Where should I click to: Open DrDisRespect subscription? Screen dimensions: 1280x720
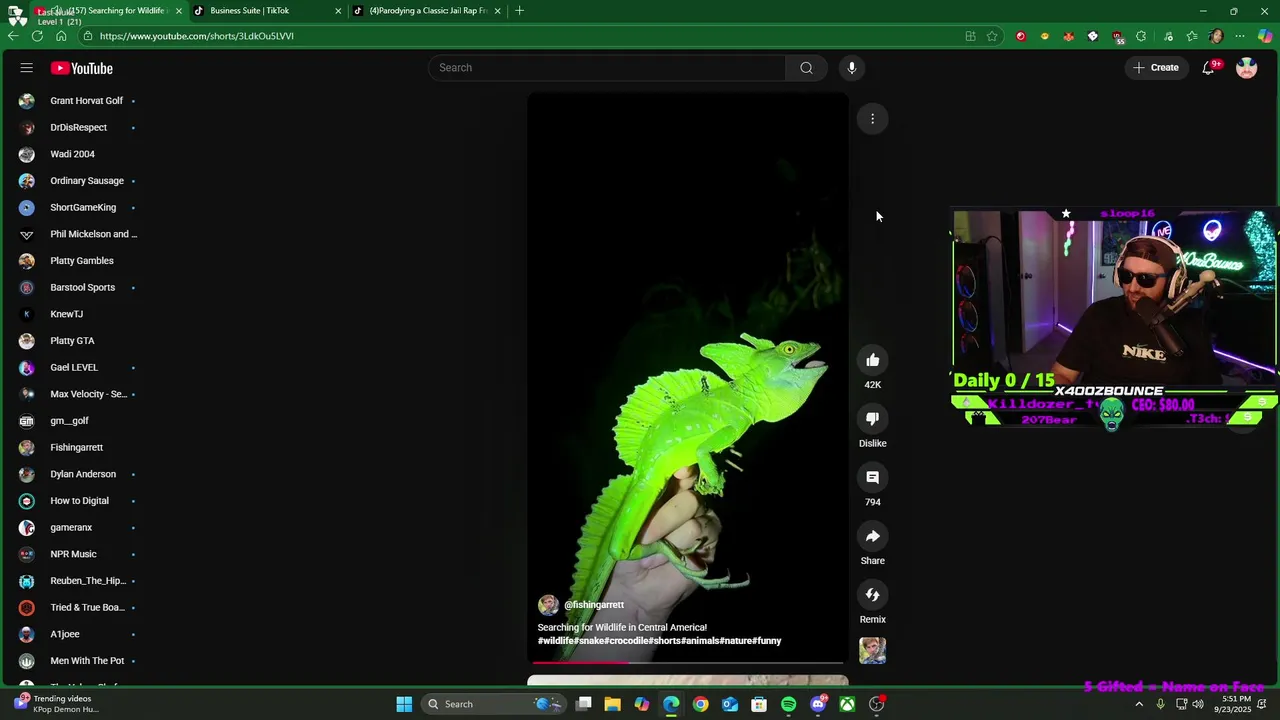78,128
